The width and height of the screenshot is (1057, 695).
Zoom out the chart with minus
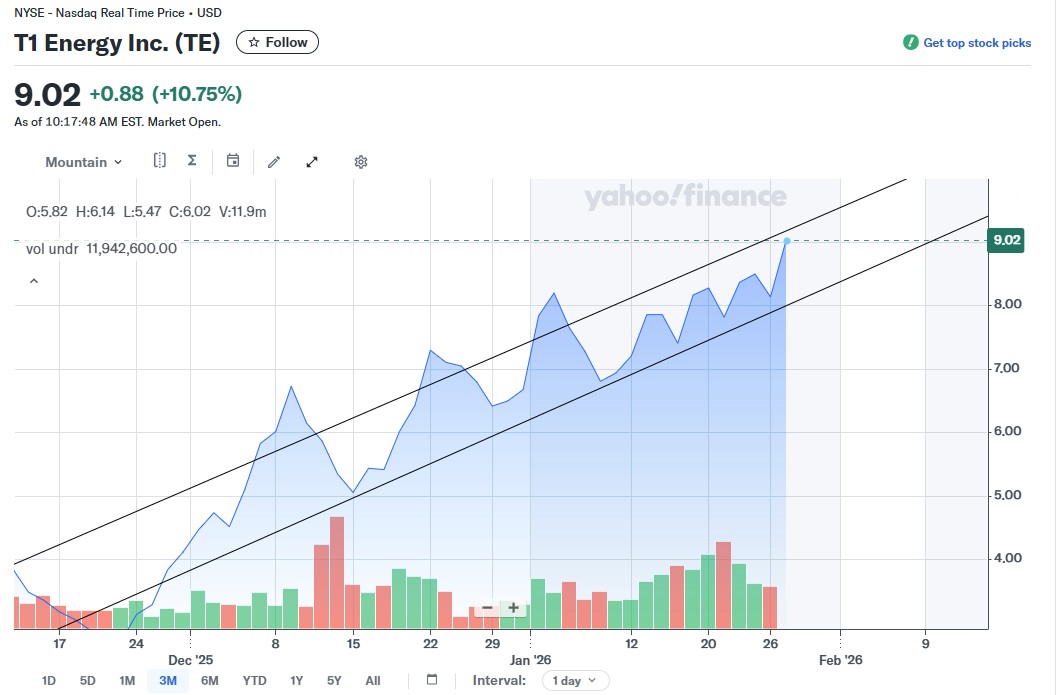[x=487, y=607]
